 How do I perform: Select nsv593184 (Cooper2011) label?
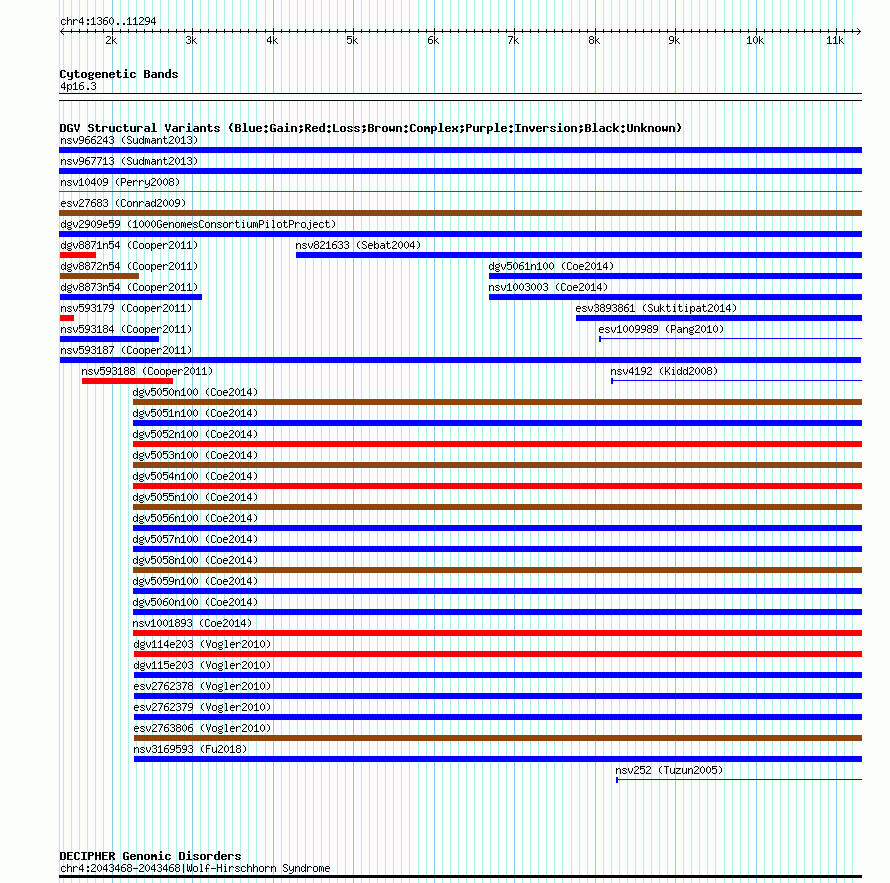(x=126, y=329)
